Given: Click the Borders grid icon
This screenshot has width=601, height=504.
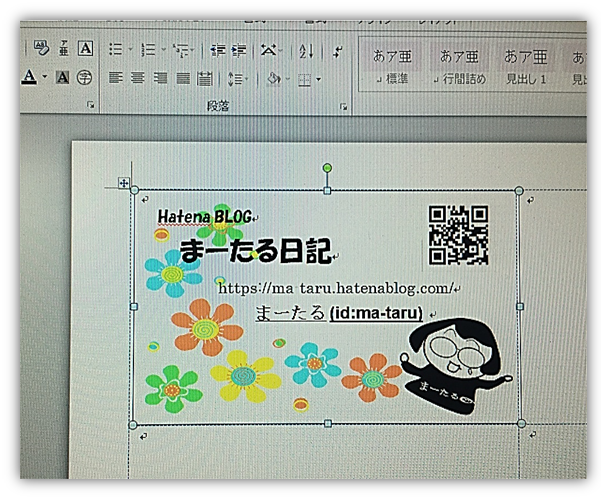Looking at the screenshot, I should tap(305, 80).
